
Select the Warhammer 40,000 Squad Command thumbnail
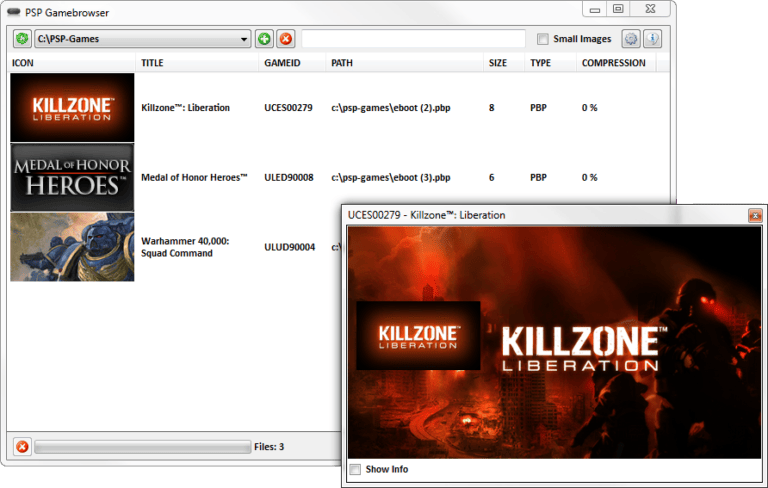(x=72, y=247)
